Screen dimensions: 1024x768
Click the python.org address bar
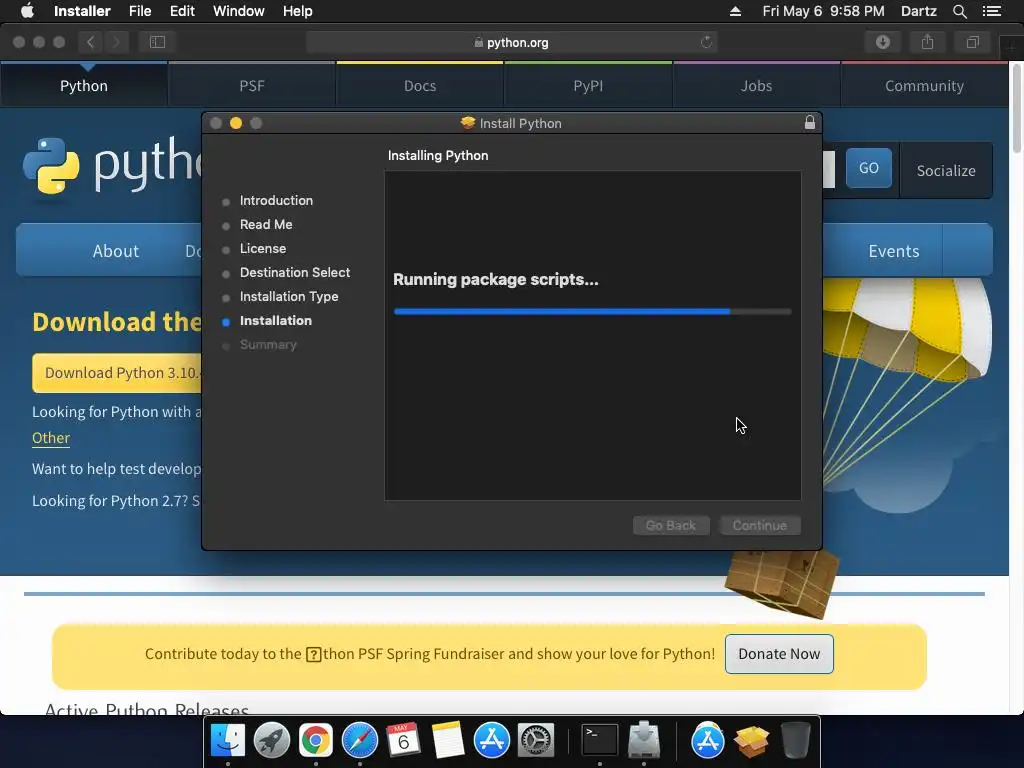click(x=511, y=42)
